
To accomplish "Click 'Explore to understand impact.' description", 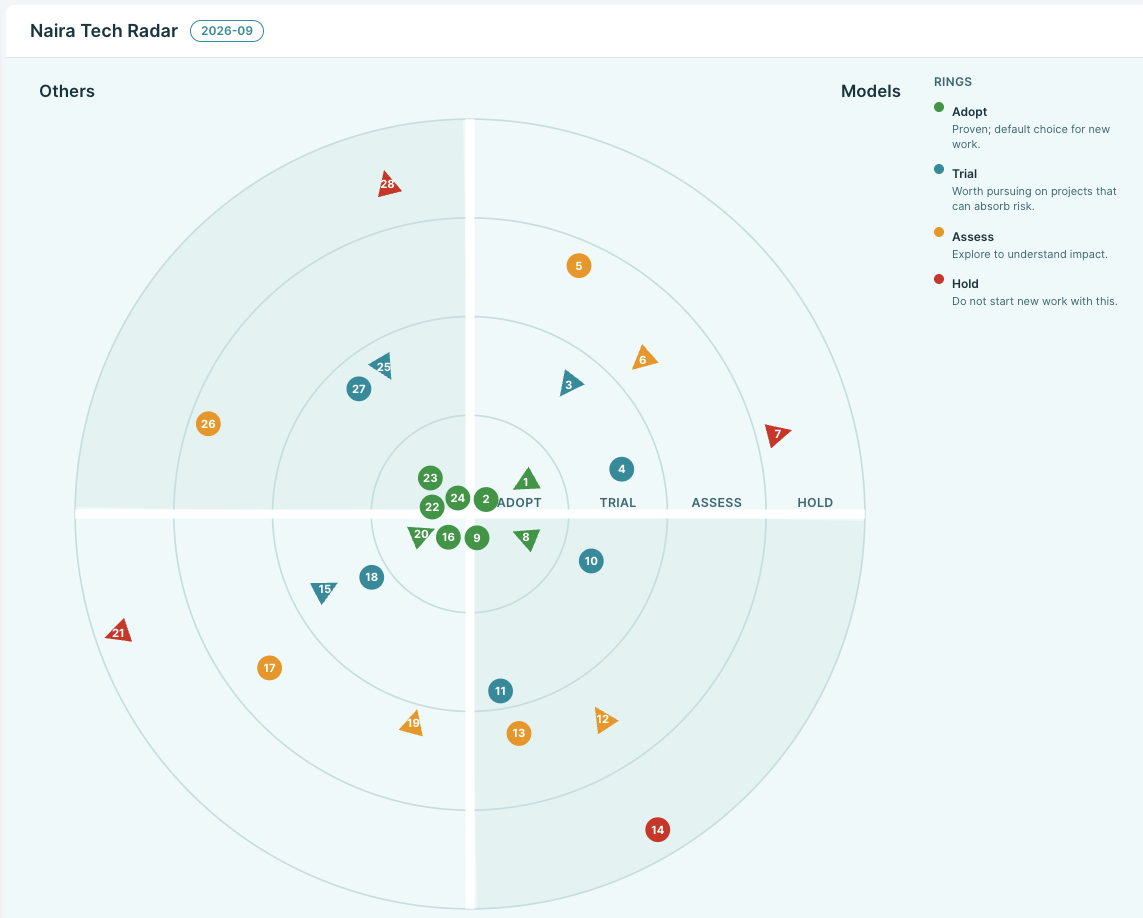I will (1030, 254).
